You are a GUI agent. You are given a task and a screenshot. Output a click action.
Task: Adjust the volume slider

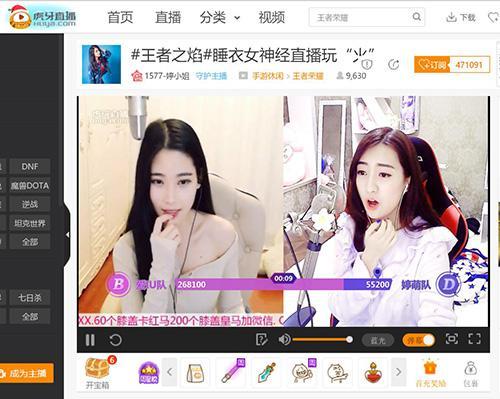322,340
